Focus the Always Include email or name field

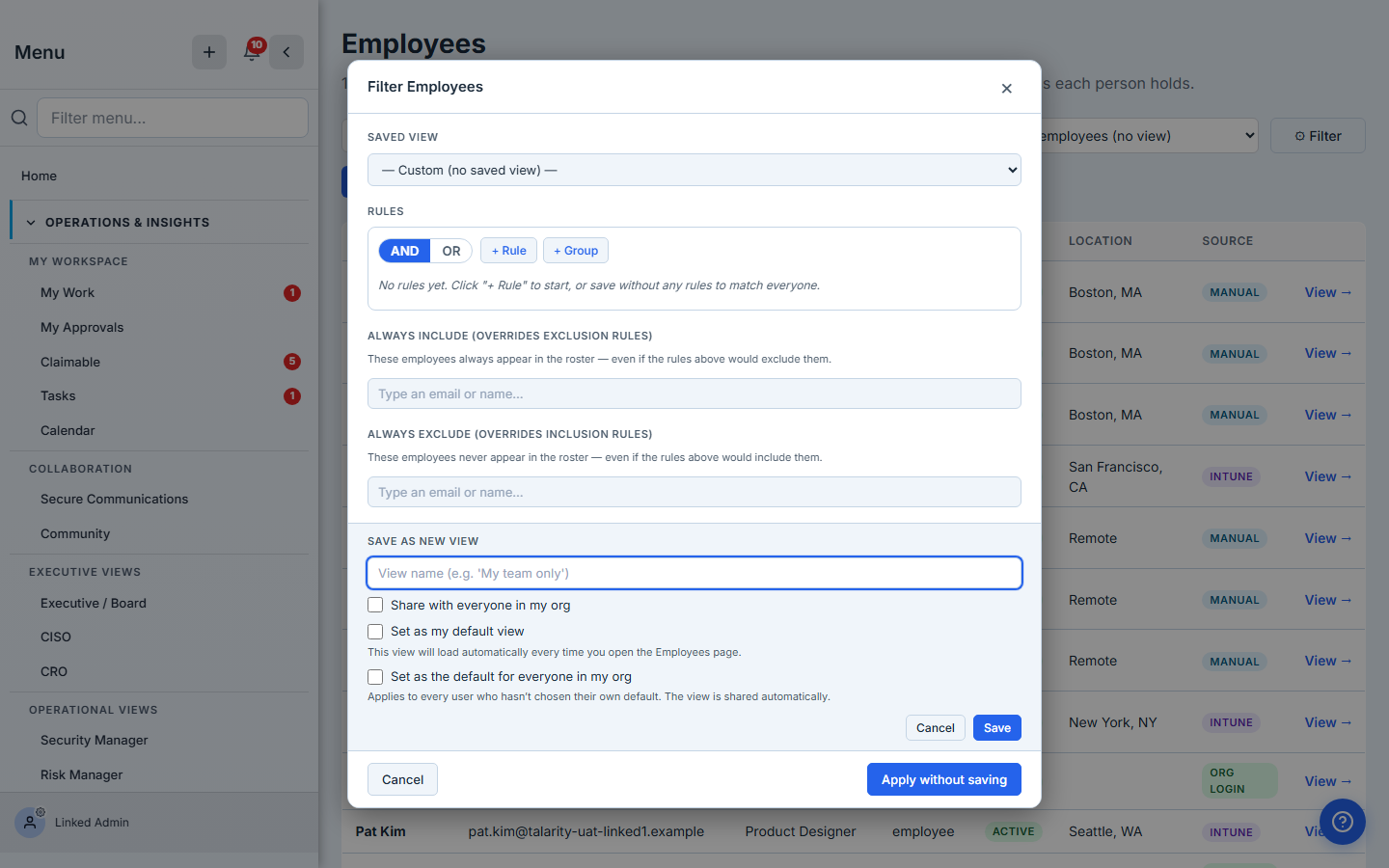[694, 393]
